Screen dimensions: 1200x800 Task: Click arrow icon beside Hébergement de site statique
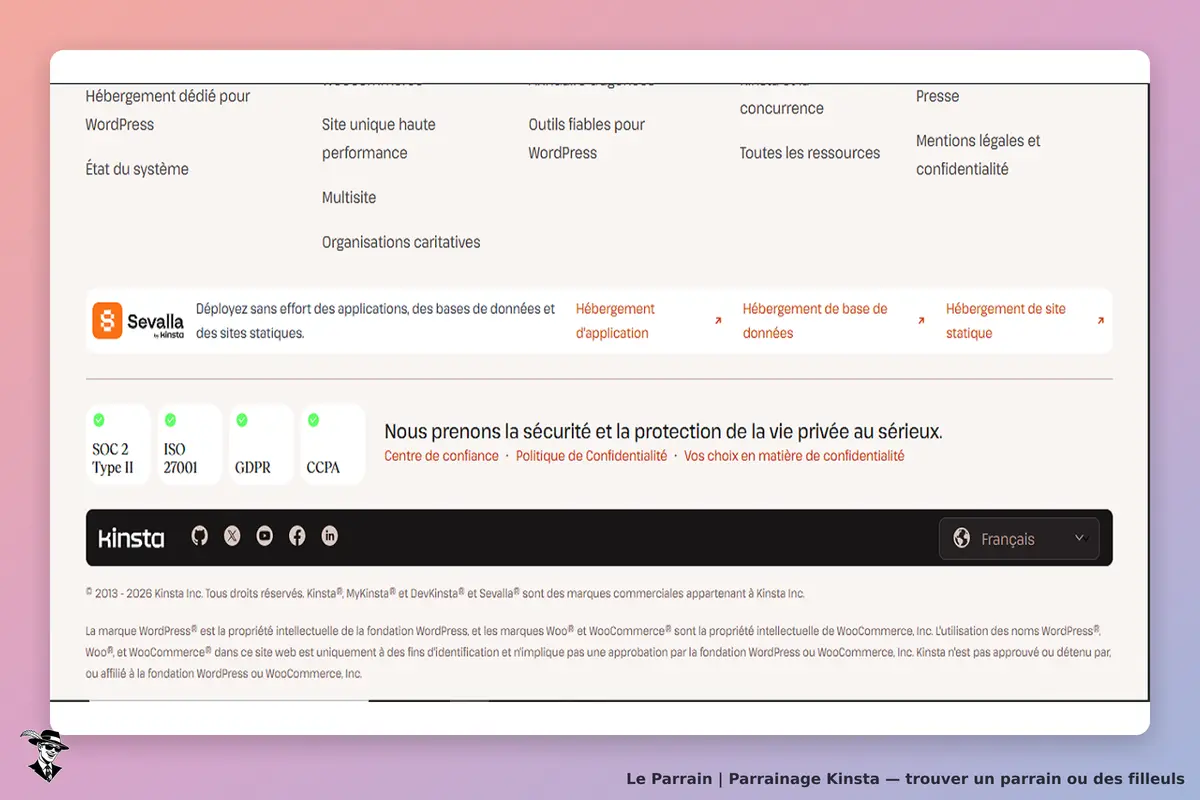coord(1100,321)
